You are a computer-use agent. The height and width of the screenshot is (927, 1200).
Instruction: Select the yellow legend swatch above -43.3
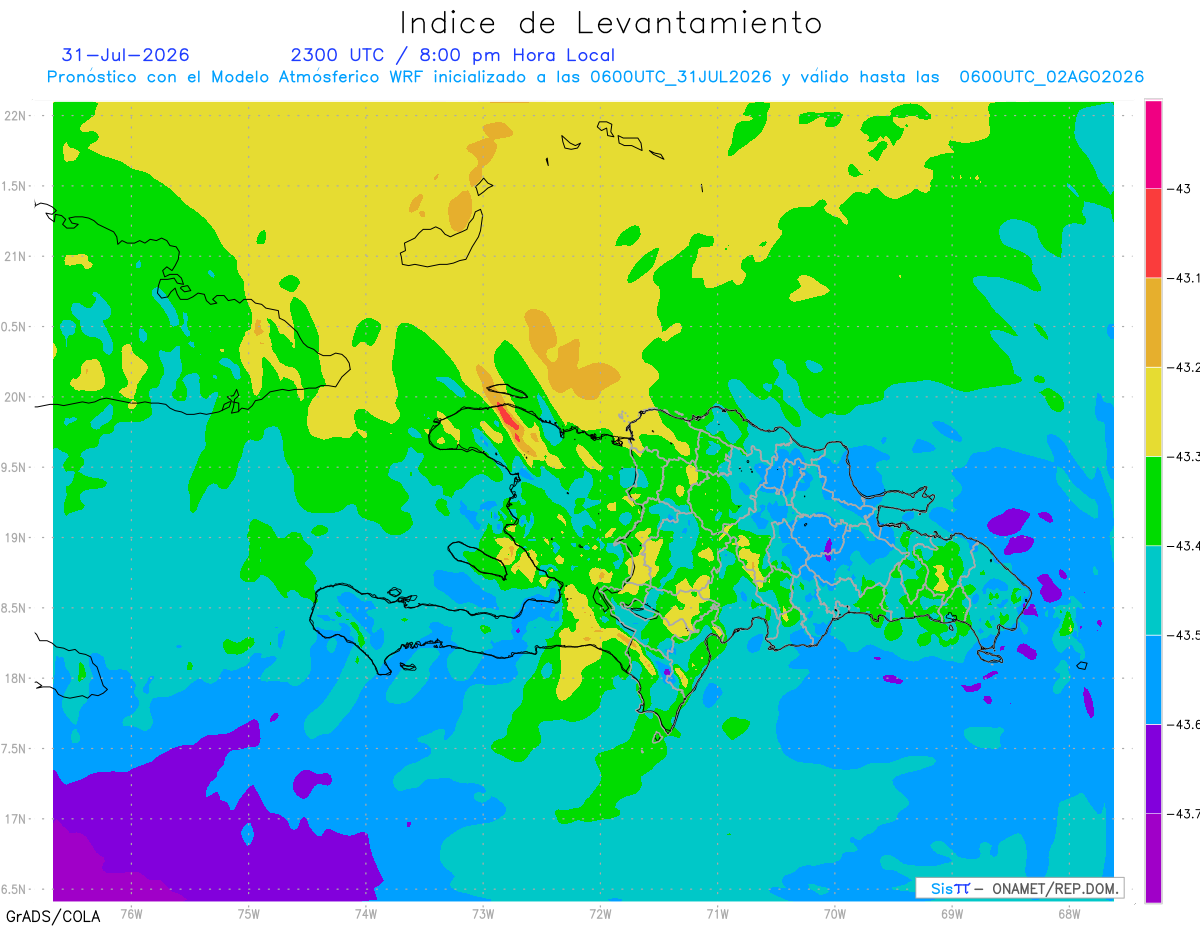(x=1153, y=411)
